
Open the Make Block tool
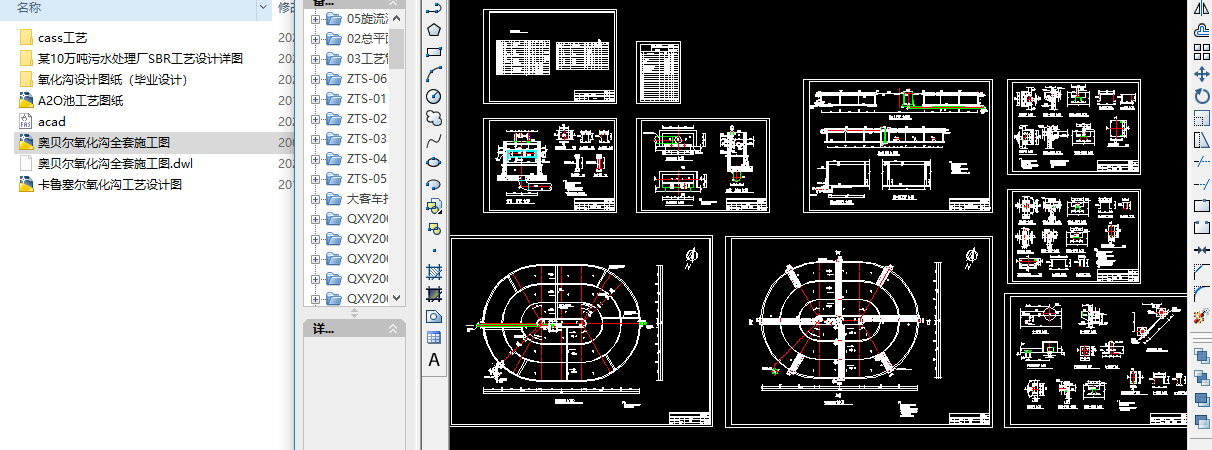coord(434,228)
